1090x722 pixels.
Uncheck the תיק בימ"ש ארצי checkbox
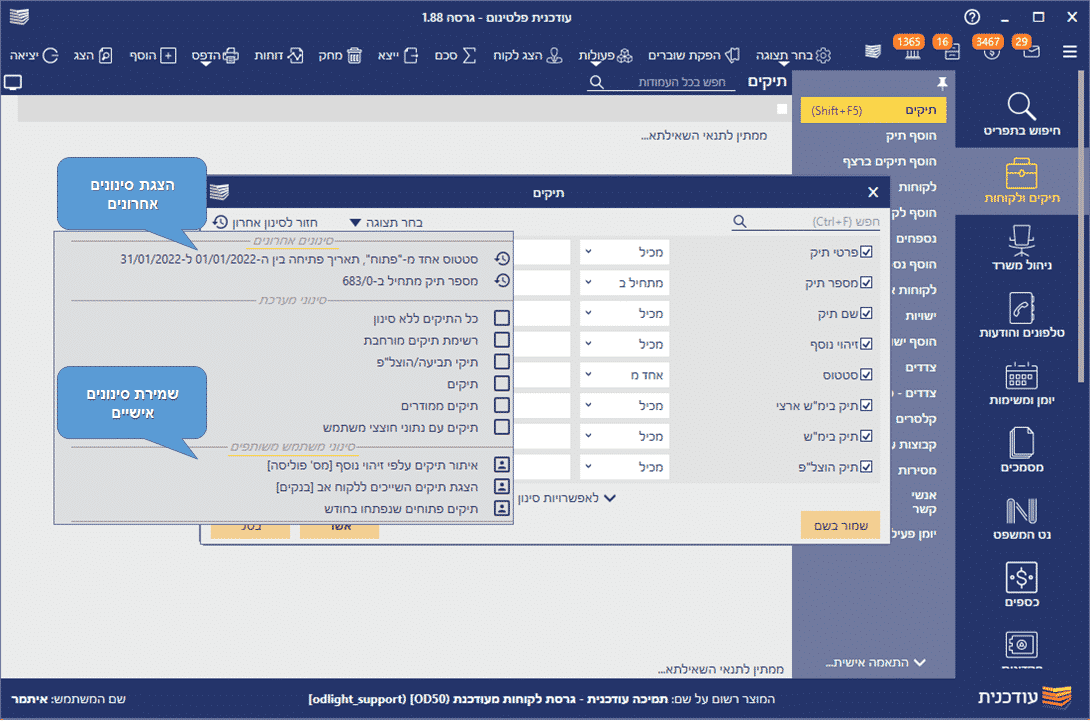pos(866,405)
